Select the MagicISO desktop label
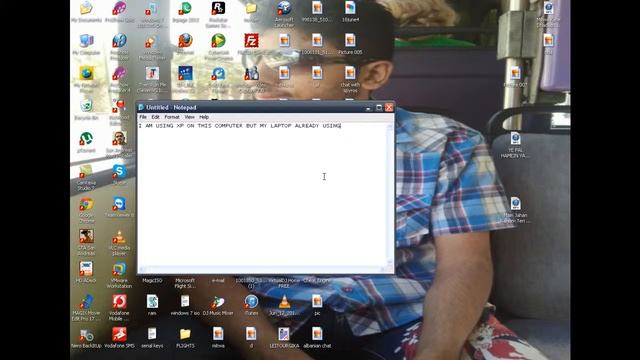The height and width of the screenshot is (360, 640). click(152, 280)
